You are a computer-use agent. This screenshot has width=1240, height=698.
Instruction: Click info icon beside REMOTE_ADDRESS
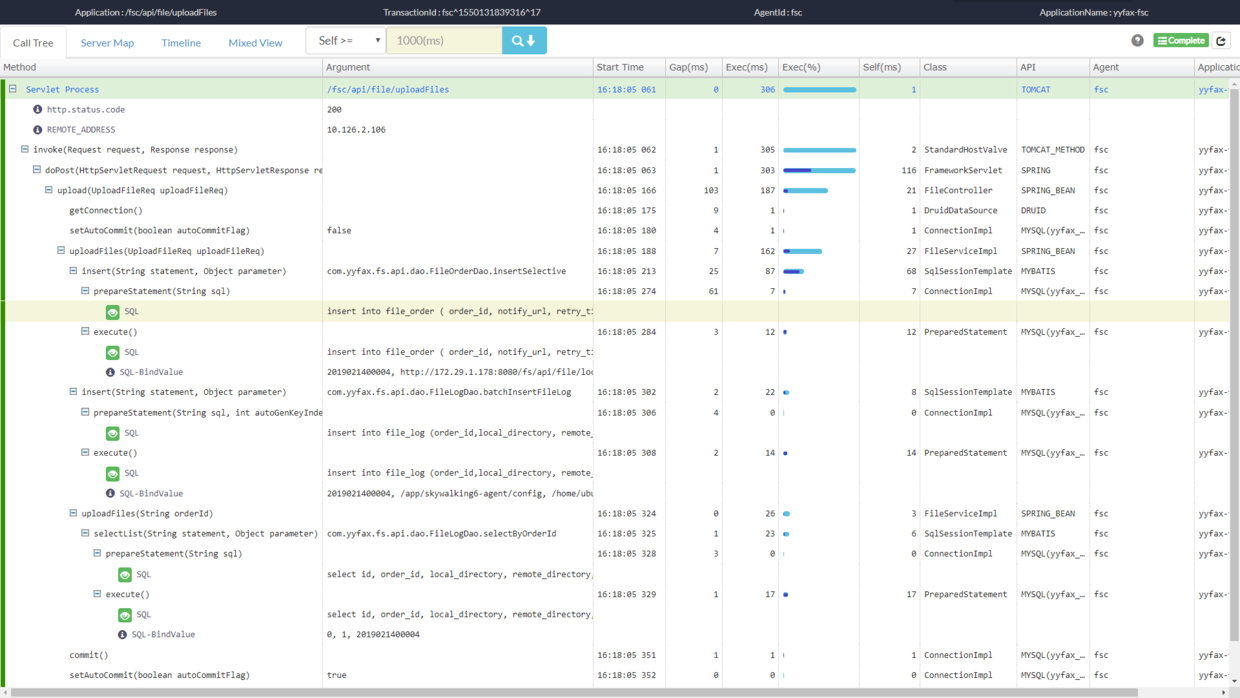coord(38,130)
